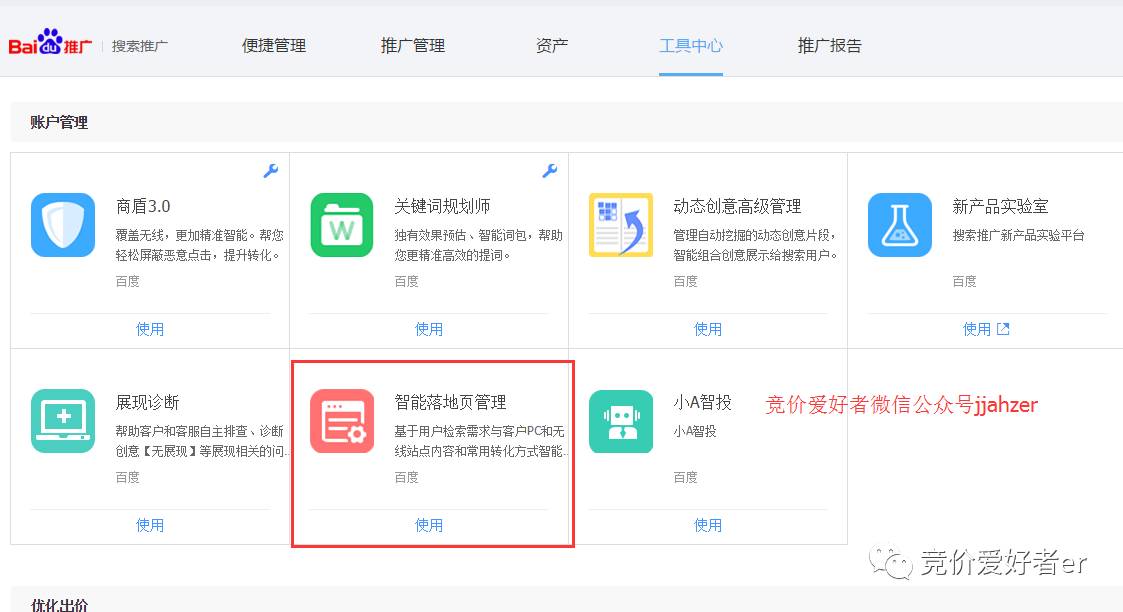Click description starting 管理自动挖掘的动态创意片段

pos(756,245)
